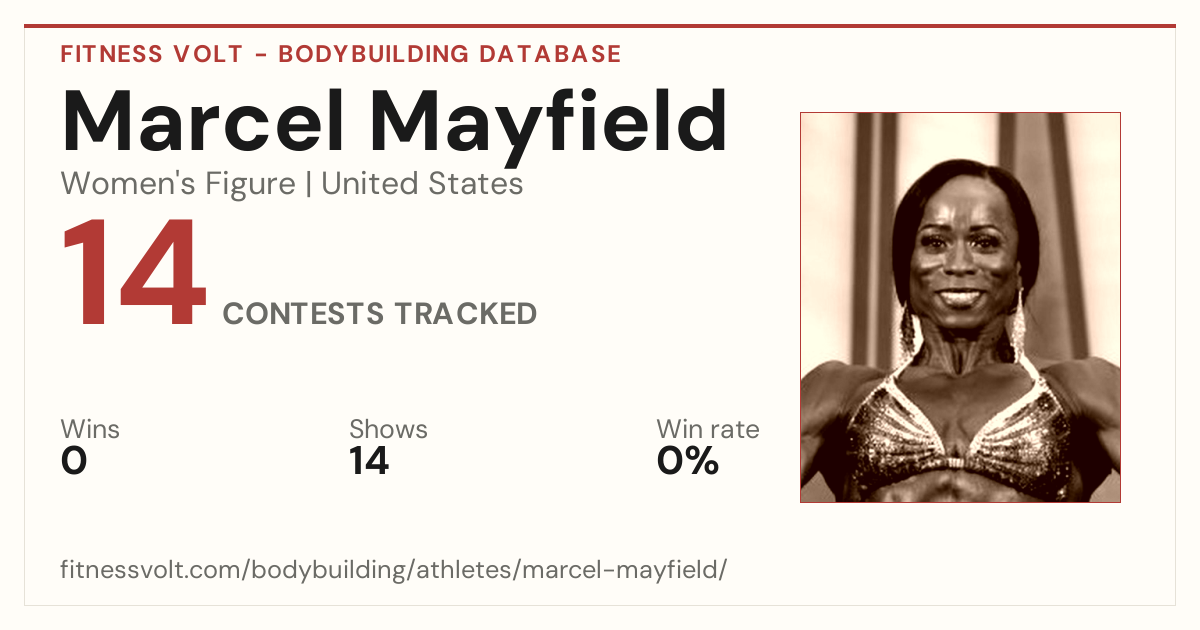Viewport: 1200px width, 630px height.
Task: Click the large red number 14
Action: pyautogui.click(x=134, y=275)
